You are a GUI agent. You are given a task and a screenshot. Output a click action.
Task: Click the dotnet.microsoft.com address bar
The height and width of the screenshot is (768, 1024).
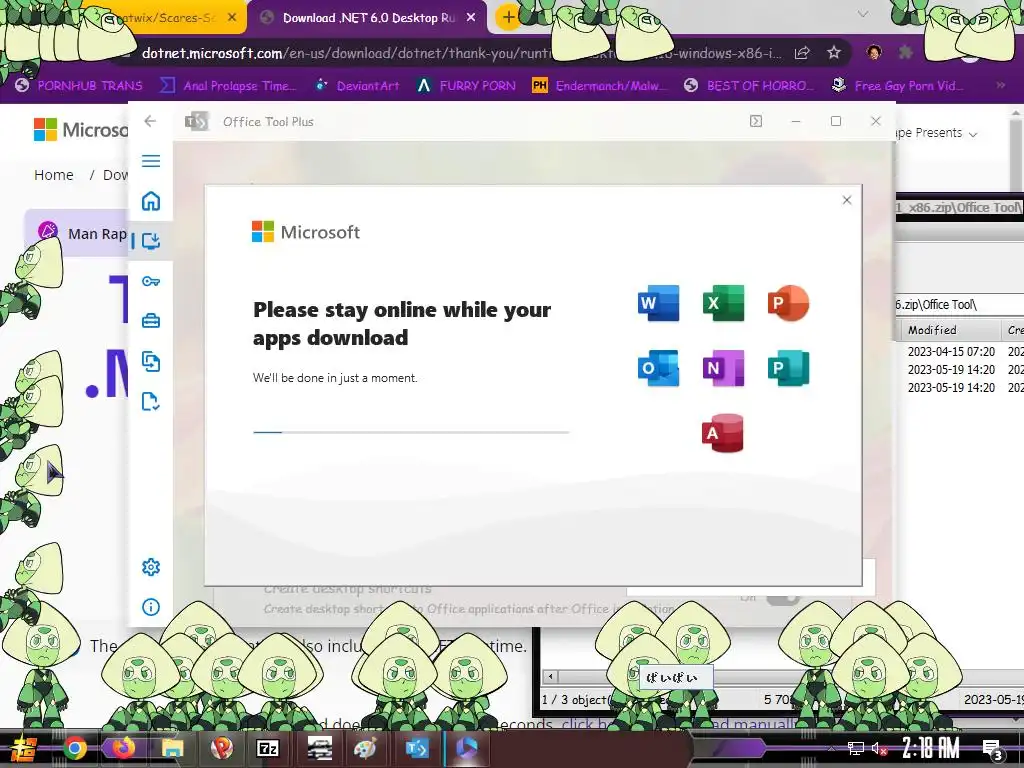[x=461, y=53]
